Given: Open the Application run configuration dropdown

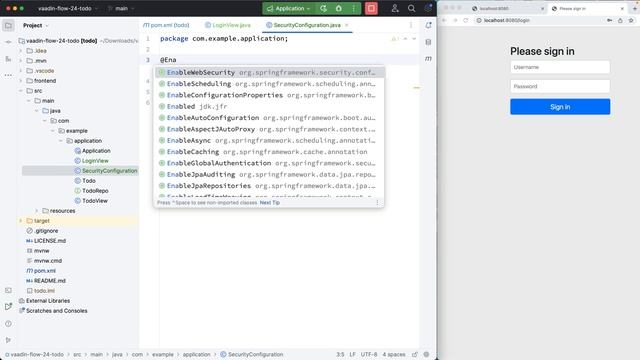Looking at the screenshot, I should (x=289, y=8).
